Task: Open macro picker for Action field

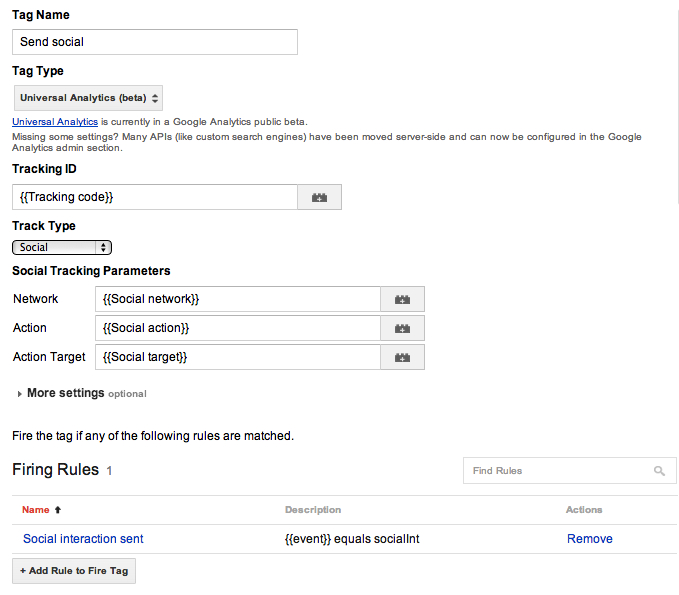Action: 402,328
